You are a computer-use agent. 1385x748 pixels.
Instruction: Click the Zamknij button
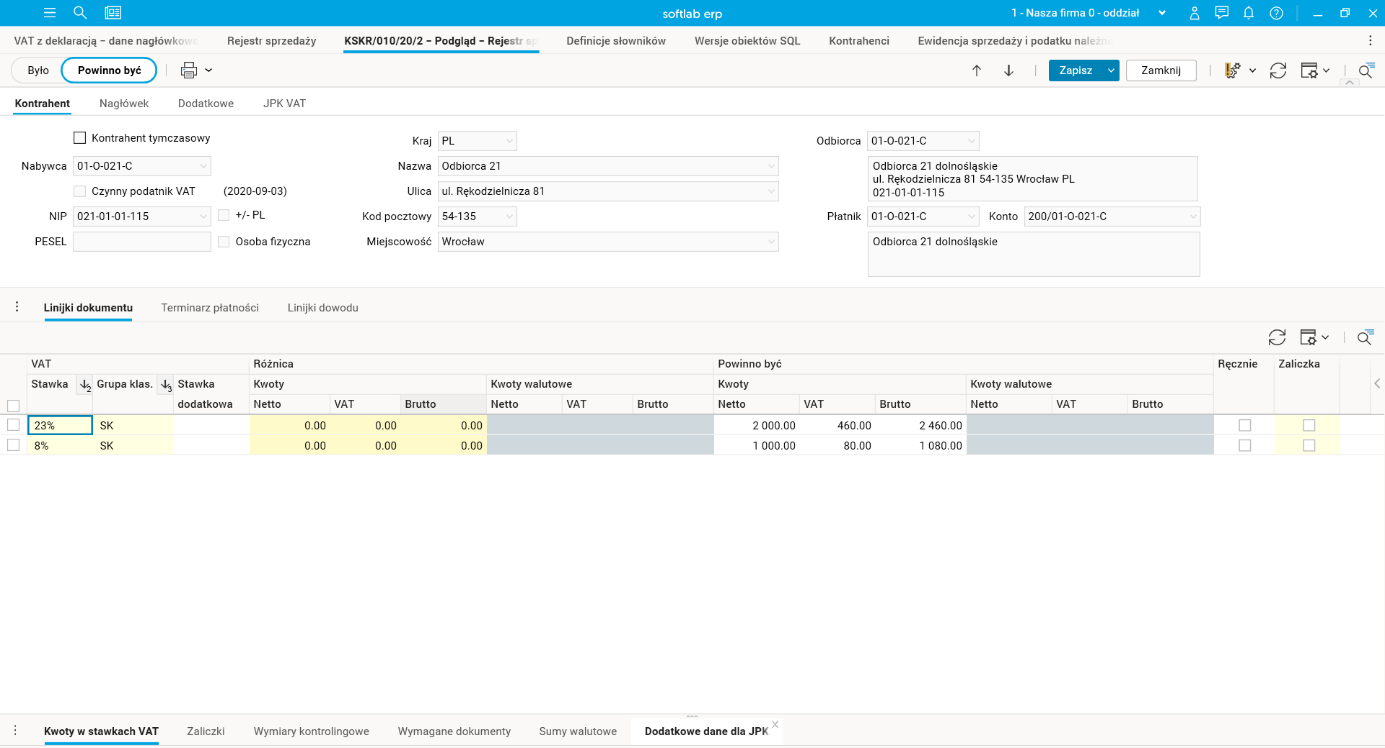[x=1161, y=70]
